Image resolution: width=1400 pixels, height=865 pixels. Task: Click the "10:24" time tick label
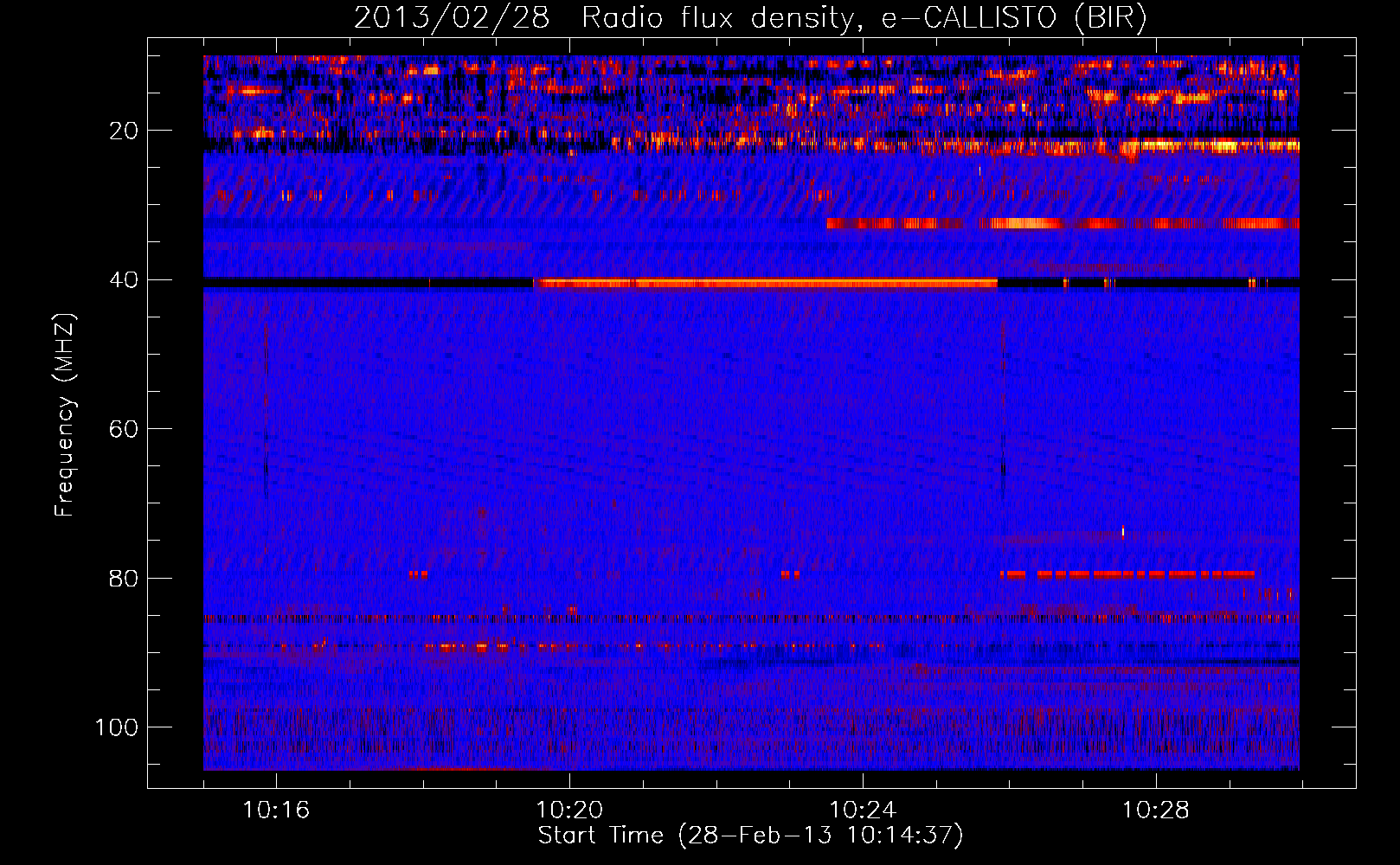point(863,811)
